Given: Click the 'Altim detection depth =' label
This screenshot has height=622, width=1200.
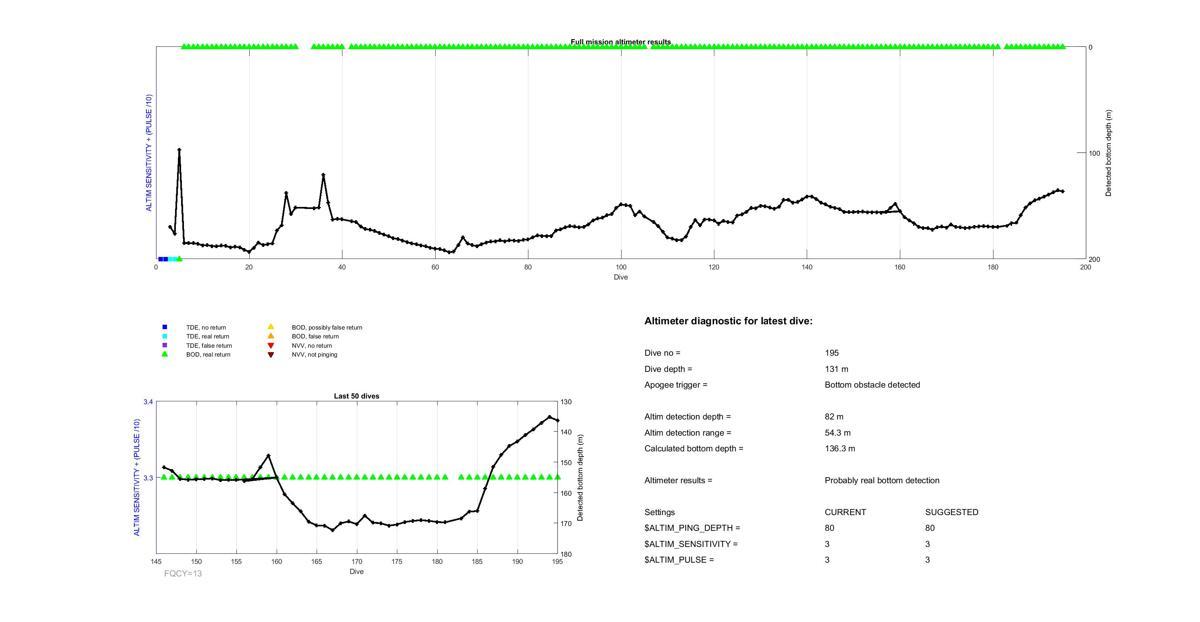Looking at the screenshot, I should (687, 417).
